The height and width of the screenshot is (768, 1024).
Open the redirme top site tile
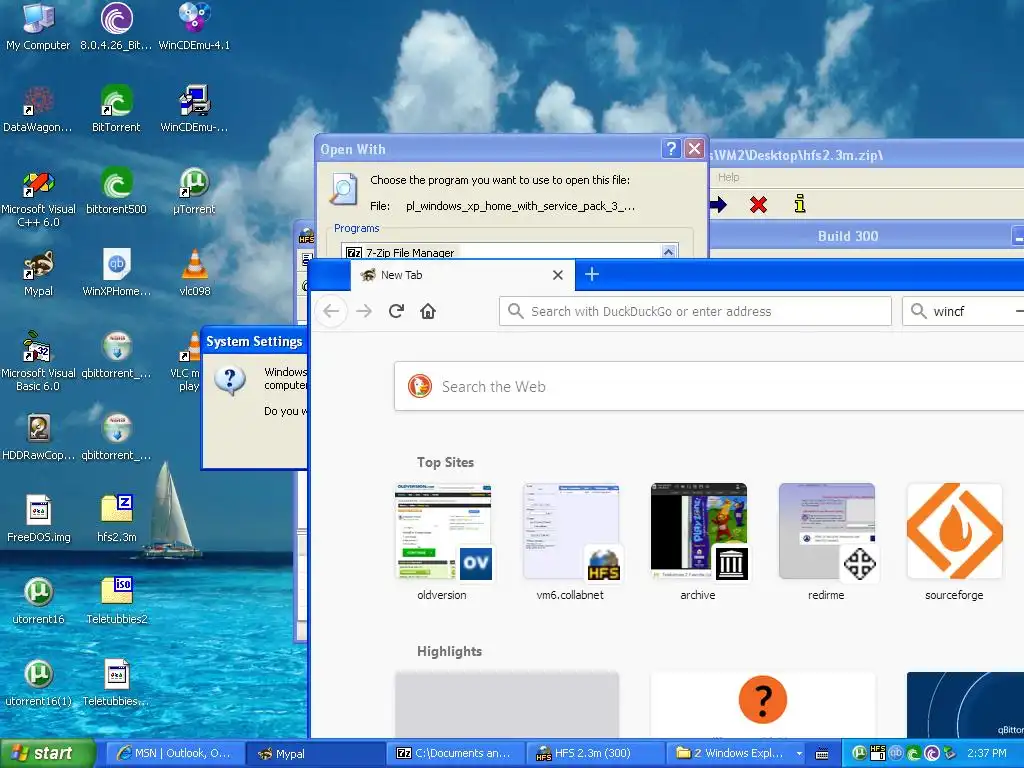[826, 542]
